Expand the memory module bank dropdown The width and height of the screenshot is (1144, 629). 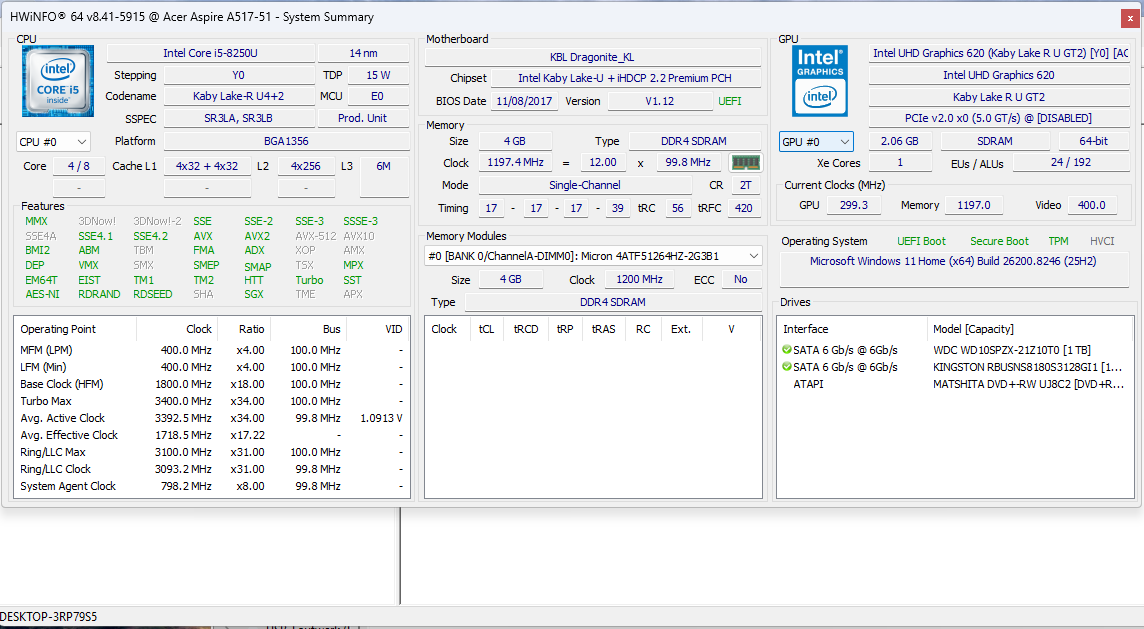pos(593,256)
